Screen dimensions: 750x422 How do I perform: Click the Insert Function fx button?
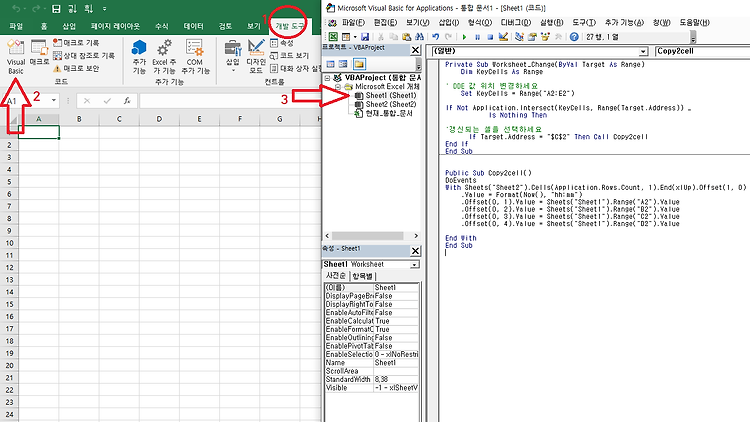click(x=127, y=100)
